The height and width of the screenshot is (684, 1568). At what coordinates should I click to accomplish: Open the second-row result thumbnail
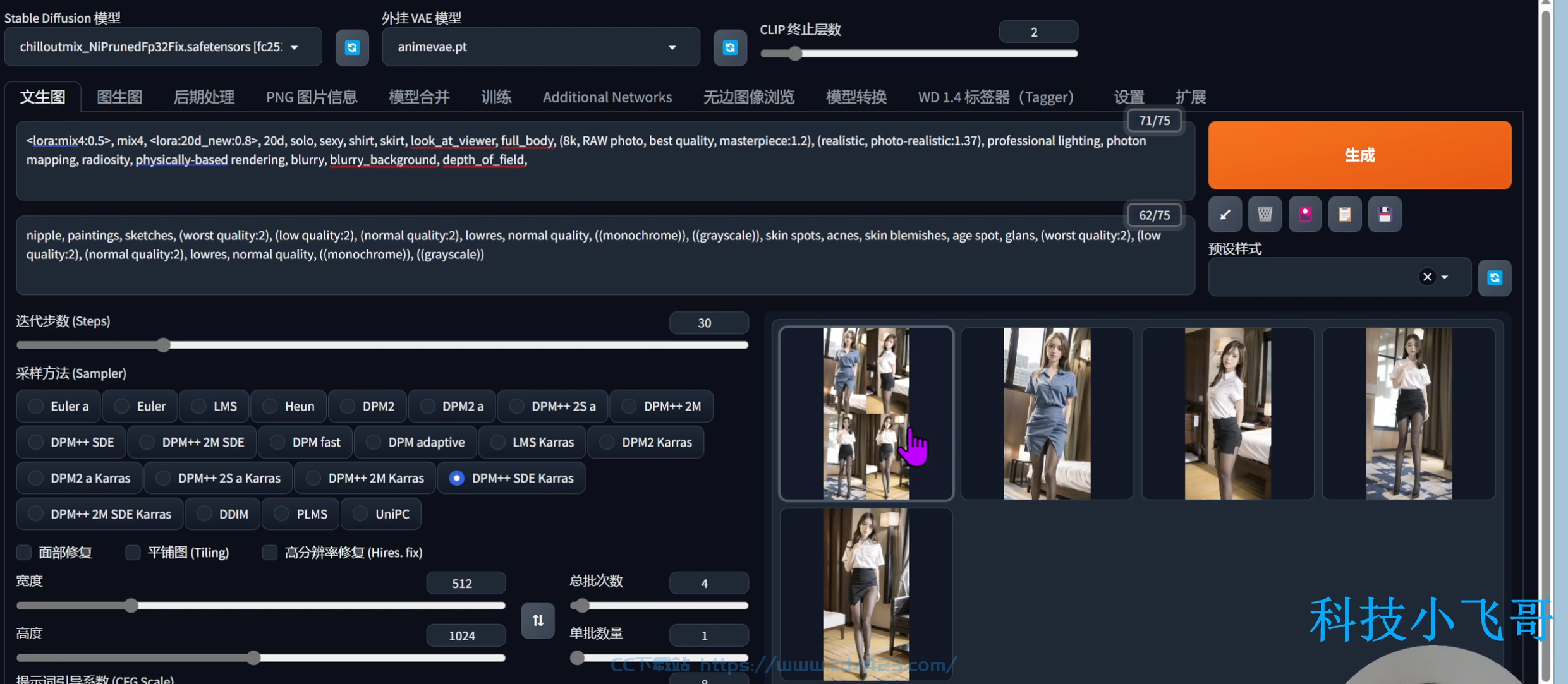pyautogui.click(x=866, y=595)
